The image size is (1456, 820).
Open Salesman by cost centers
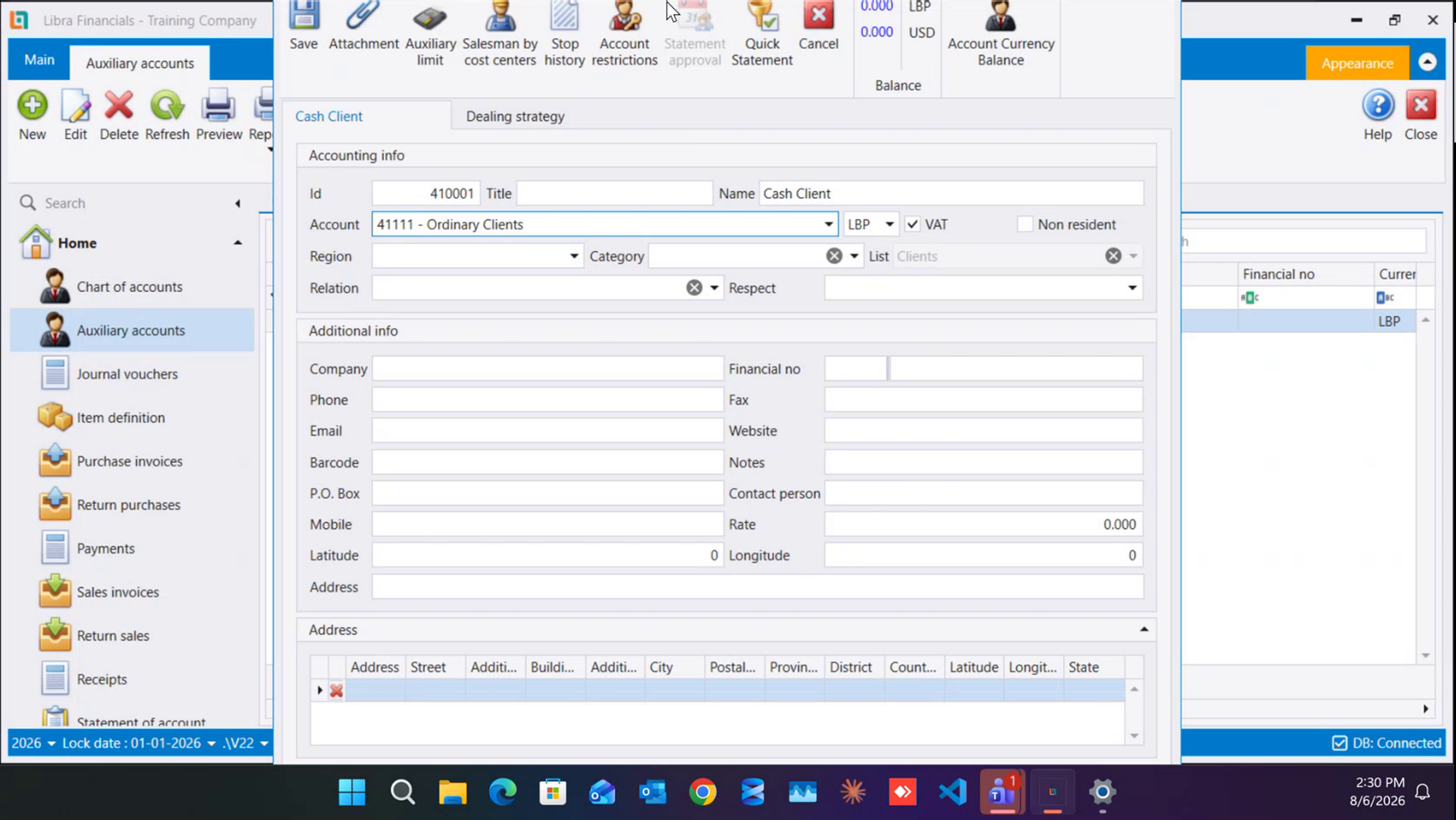[500, 35]
